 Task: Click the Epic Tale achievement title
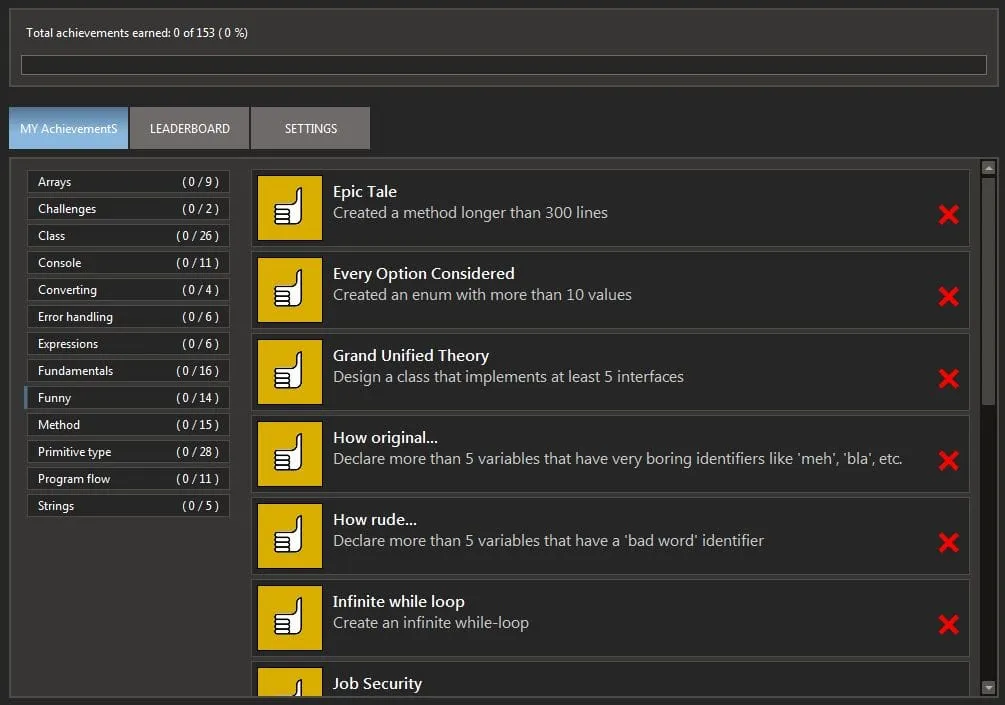365,192
